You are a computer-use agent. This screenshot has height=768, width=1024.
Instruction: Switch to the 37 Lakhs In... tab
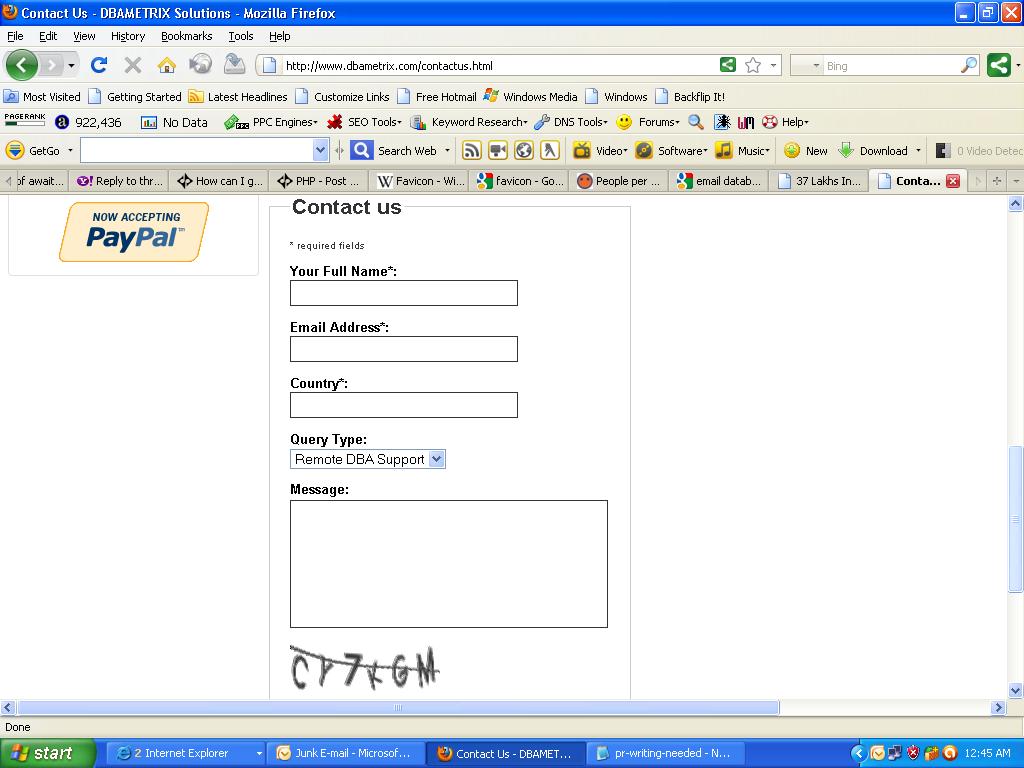[x=819, y=181]
